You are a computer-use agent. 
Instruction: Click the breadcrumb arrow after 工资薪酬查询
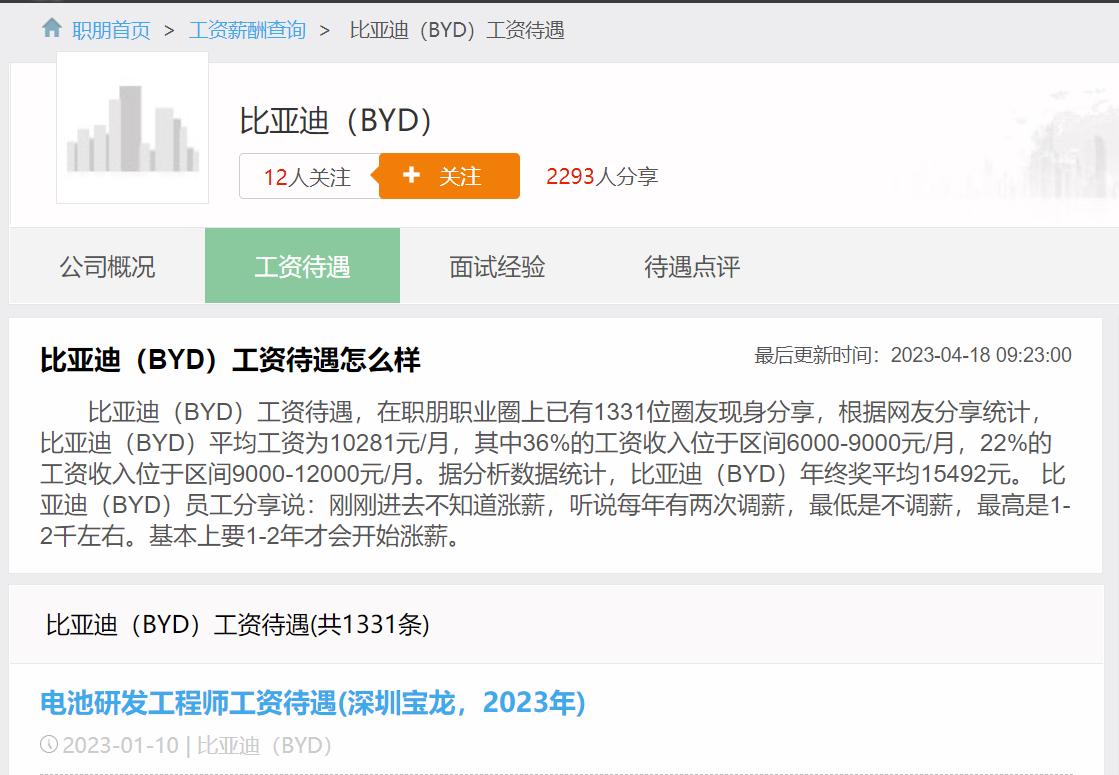point(324,30)
